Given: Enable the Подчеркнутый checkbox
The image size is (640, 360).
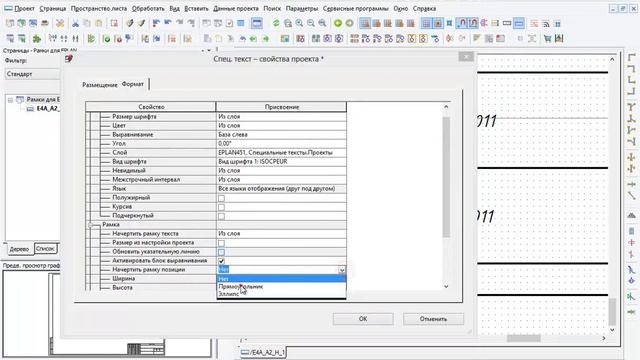Looking at the screenshot, I should [x=221, y=216].
